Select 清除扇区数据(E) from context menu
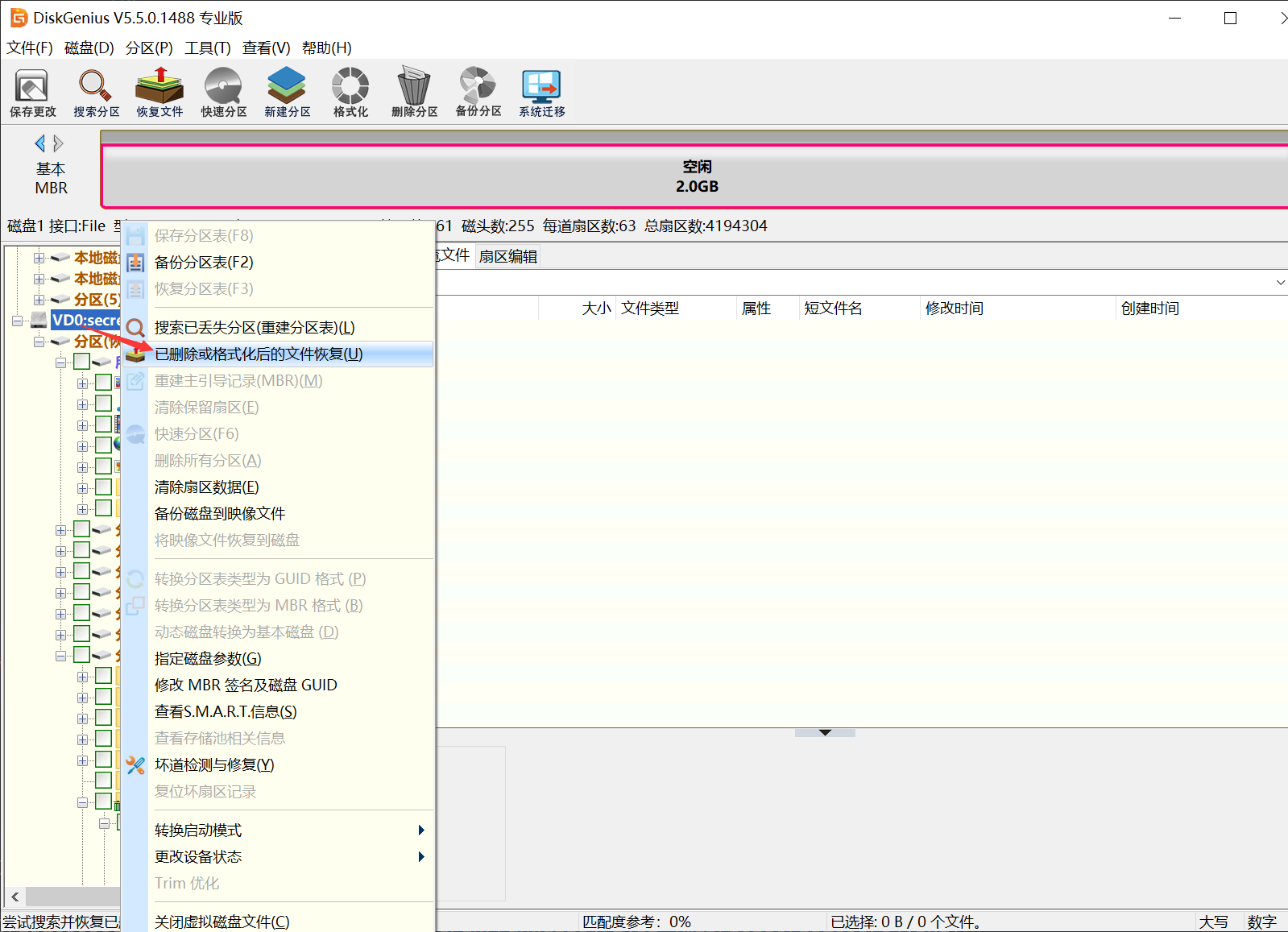Viewport: 1288px width, 932px height. point(278,487)
